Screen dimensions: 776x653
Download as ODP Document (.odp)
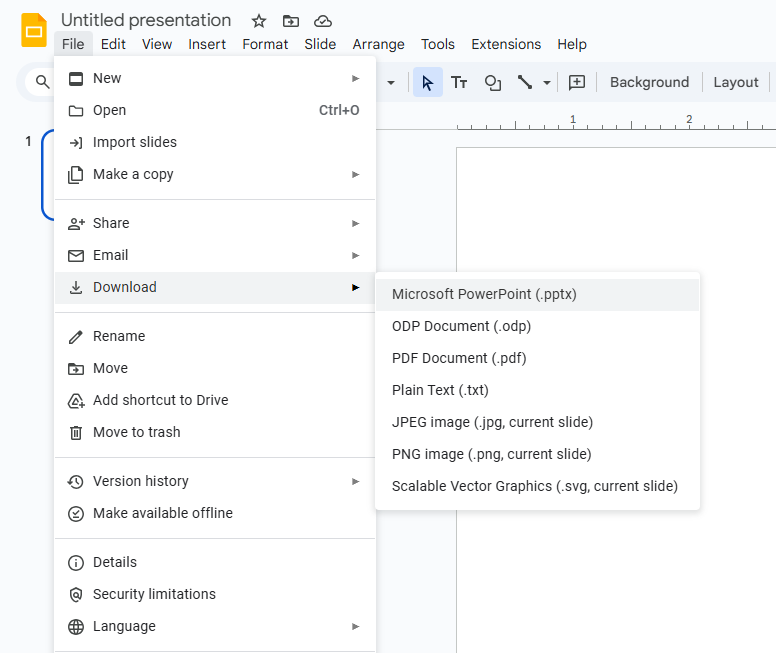pos(537,326)
